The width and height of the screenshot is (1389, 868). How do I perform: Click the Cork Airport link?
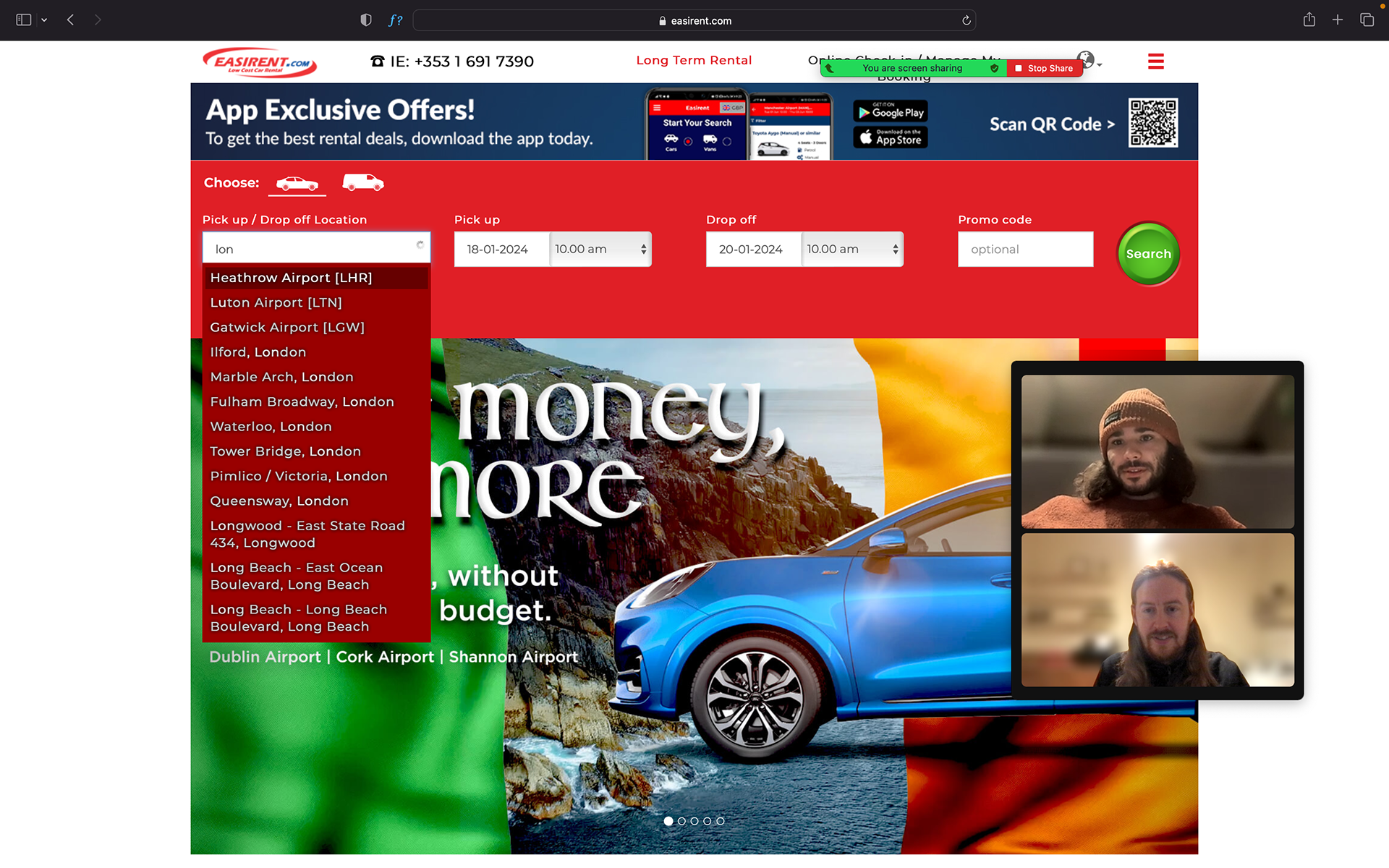385,657
